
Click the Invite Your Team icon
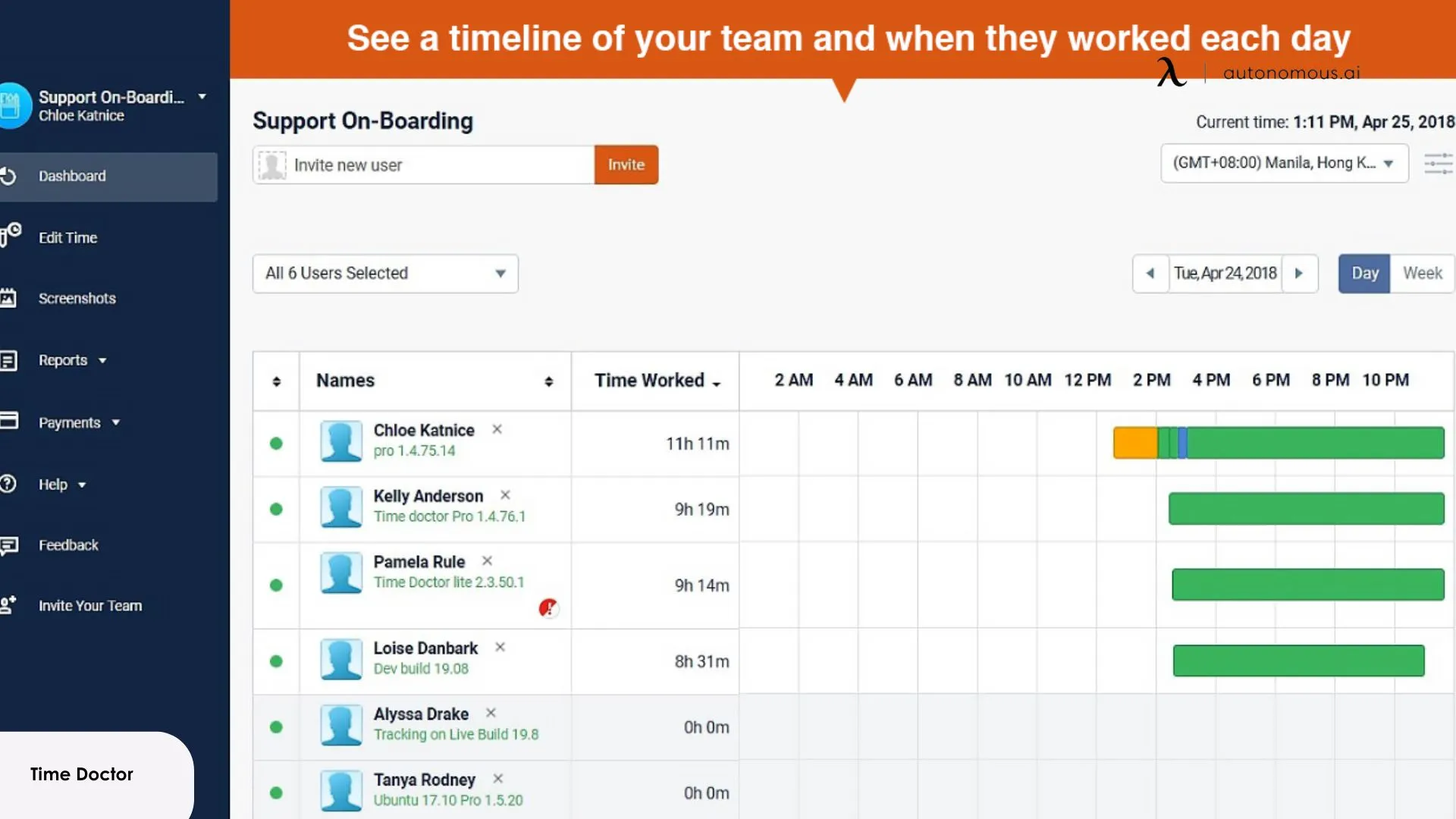point(8,605)
